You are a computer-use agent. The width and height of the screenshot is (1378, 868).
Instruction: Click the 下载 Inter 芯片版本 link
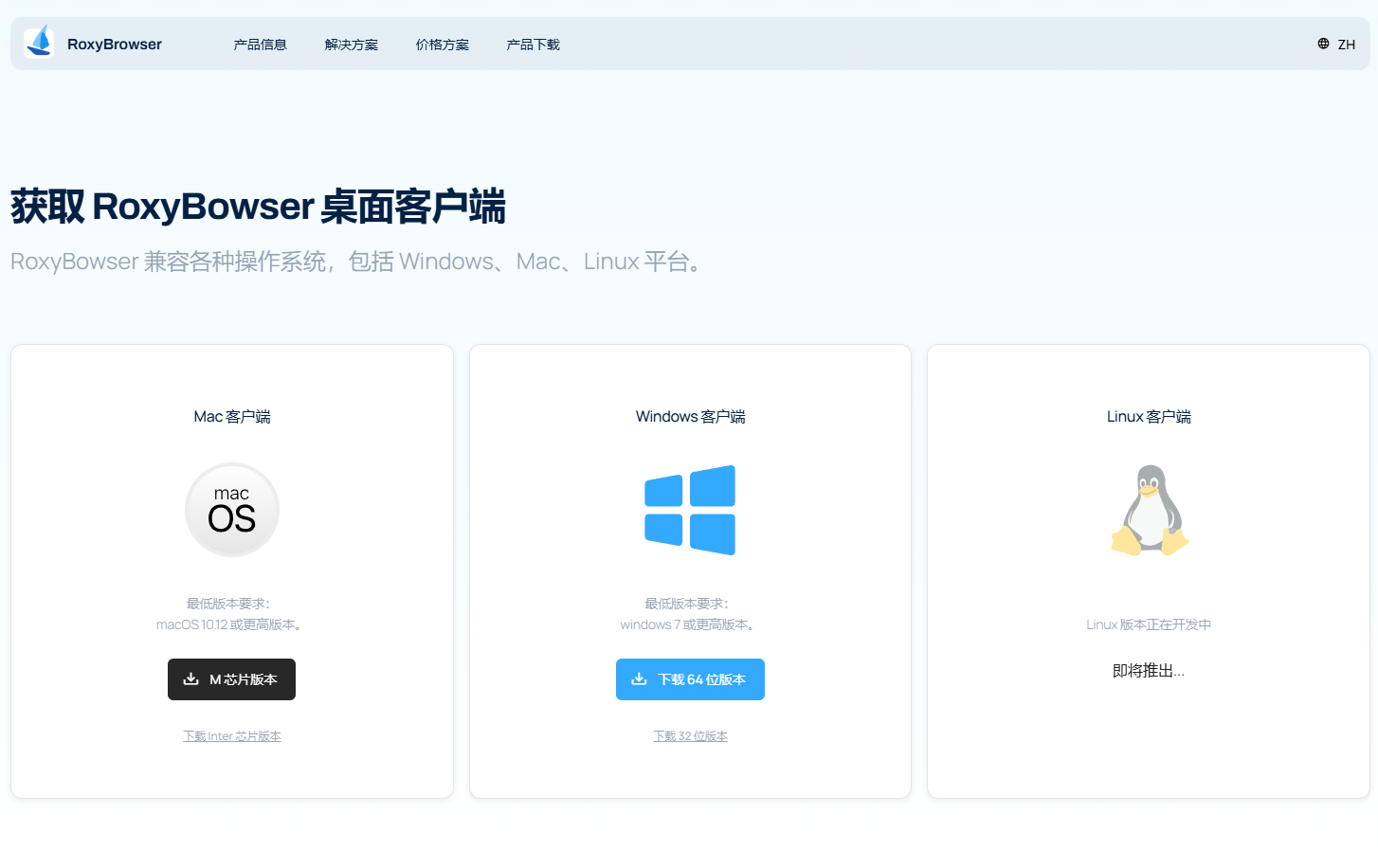click(x=232, y=736)
